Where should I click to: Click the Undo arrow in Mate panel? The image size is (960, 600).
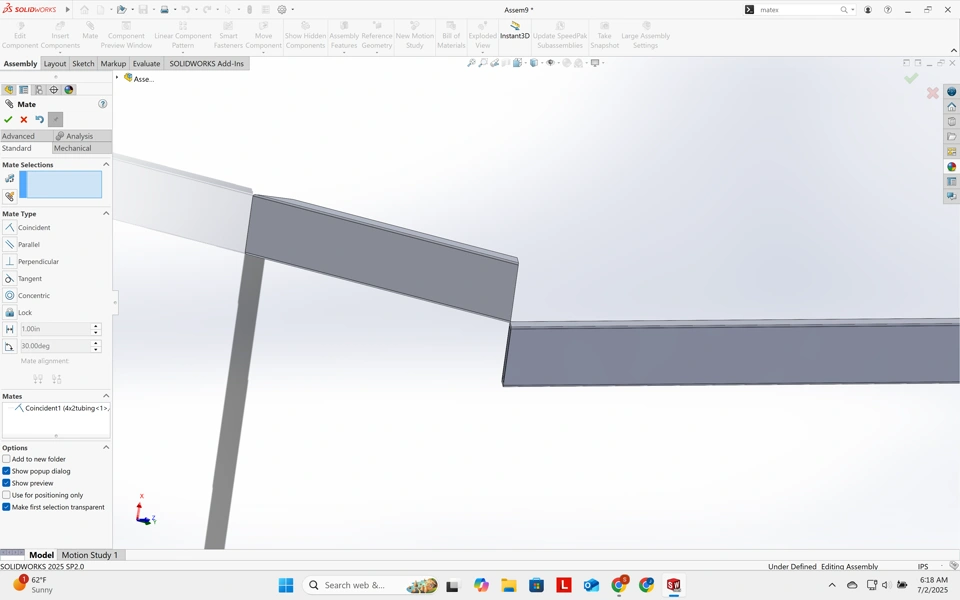click(x=40, y=119)
